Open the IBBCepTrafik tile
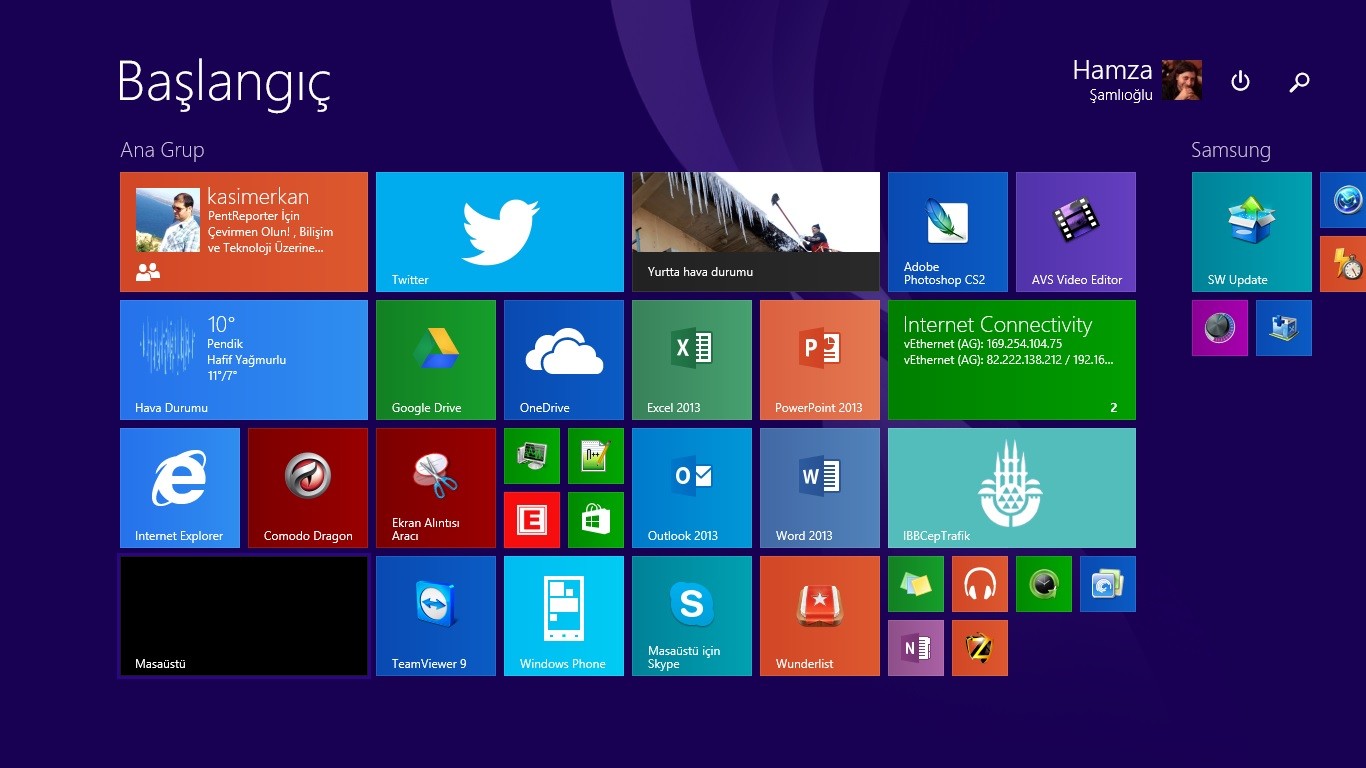This screenshot has height=768, width=1366. click(x=1012, y=488)
